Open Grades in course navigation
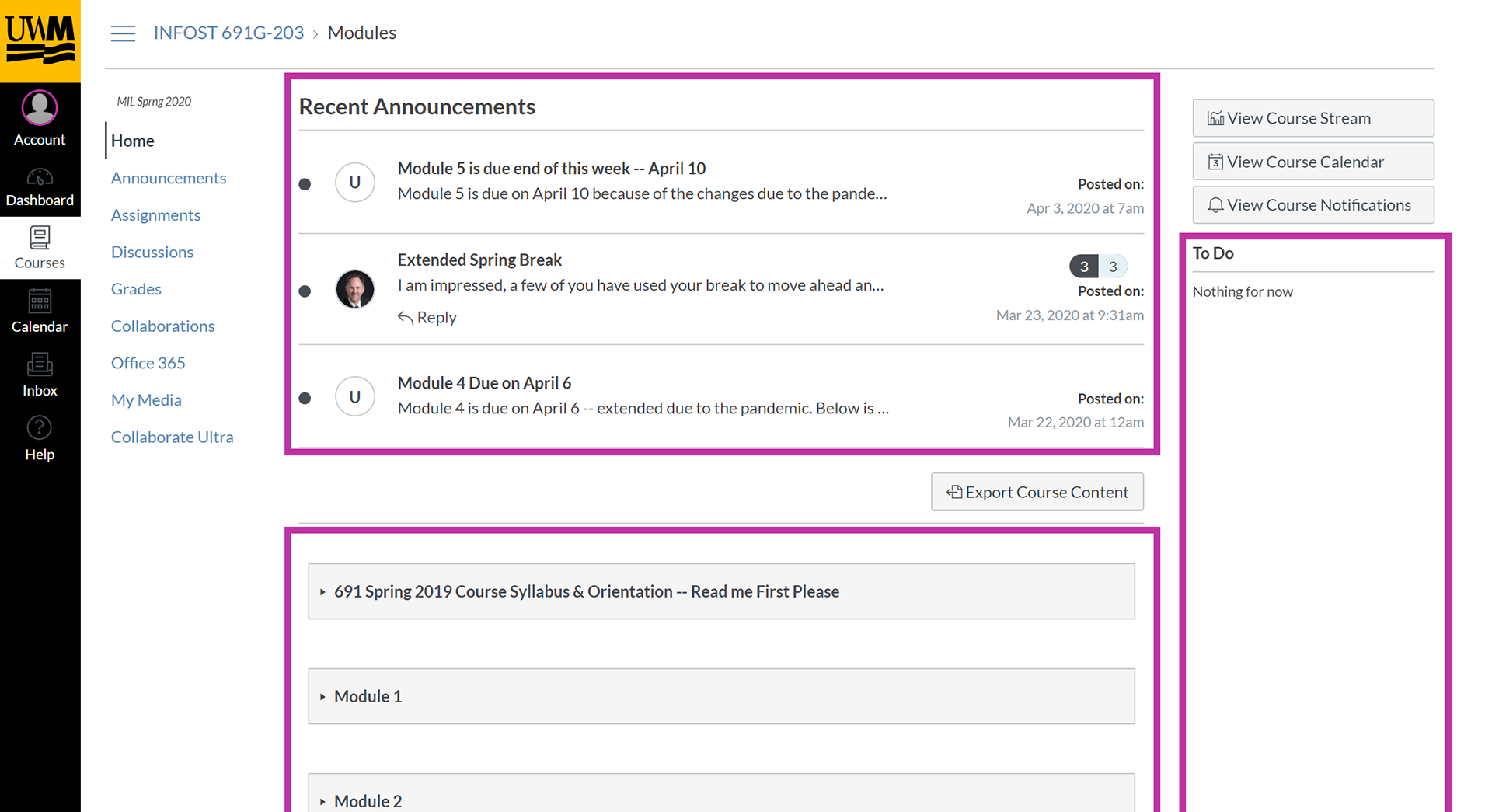The width and height of the screenshot is (1492, 812). 136,289
